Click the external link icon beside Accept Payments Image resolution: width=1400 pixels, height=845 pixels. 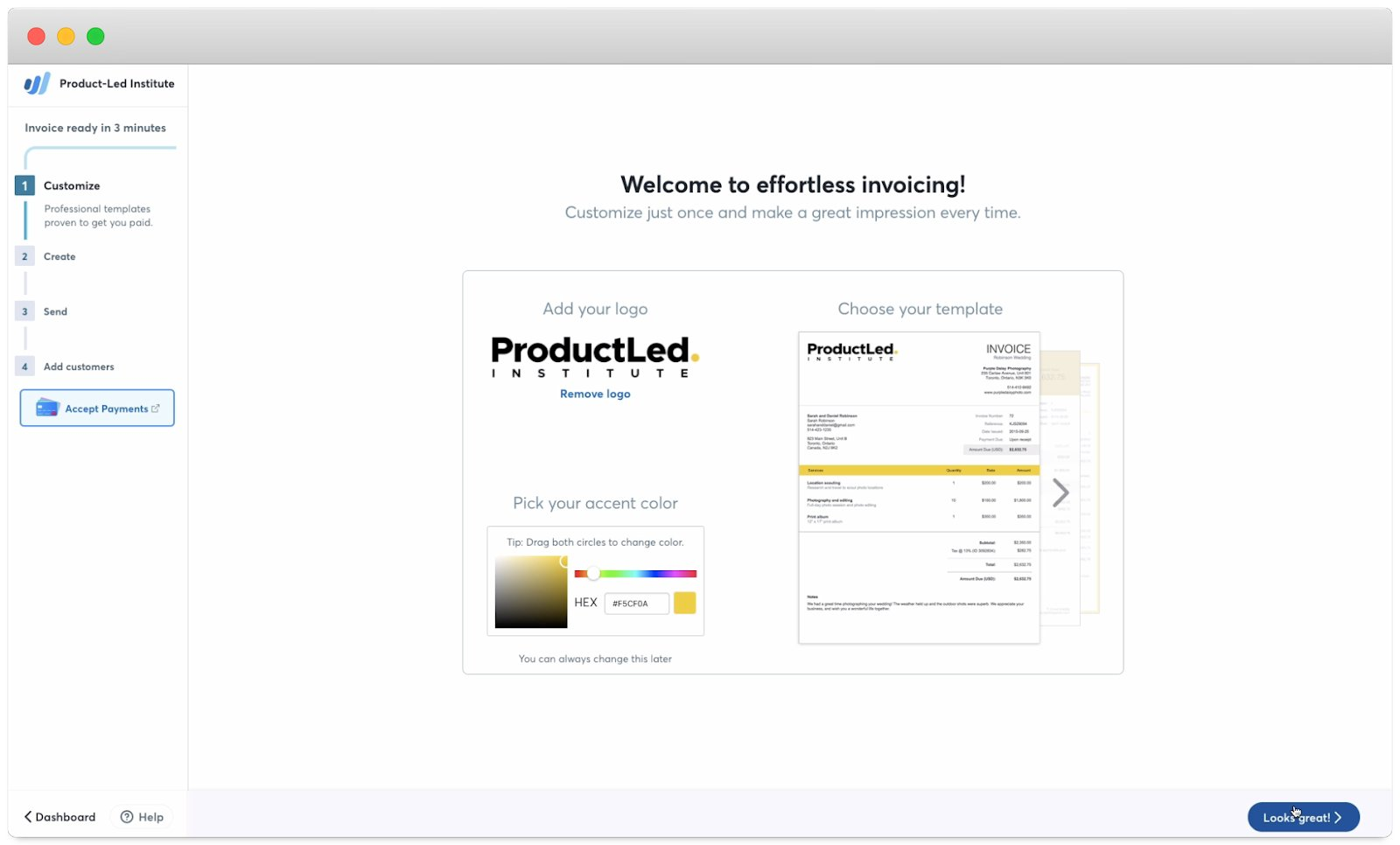tap(157, 408)
